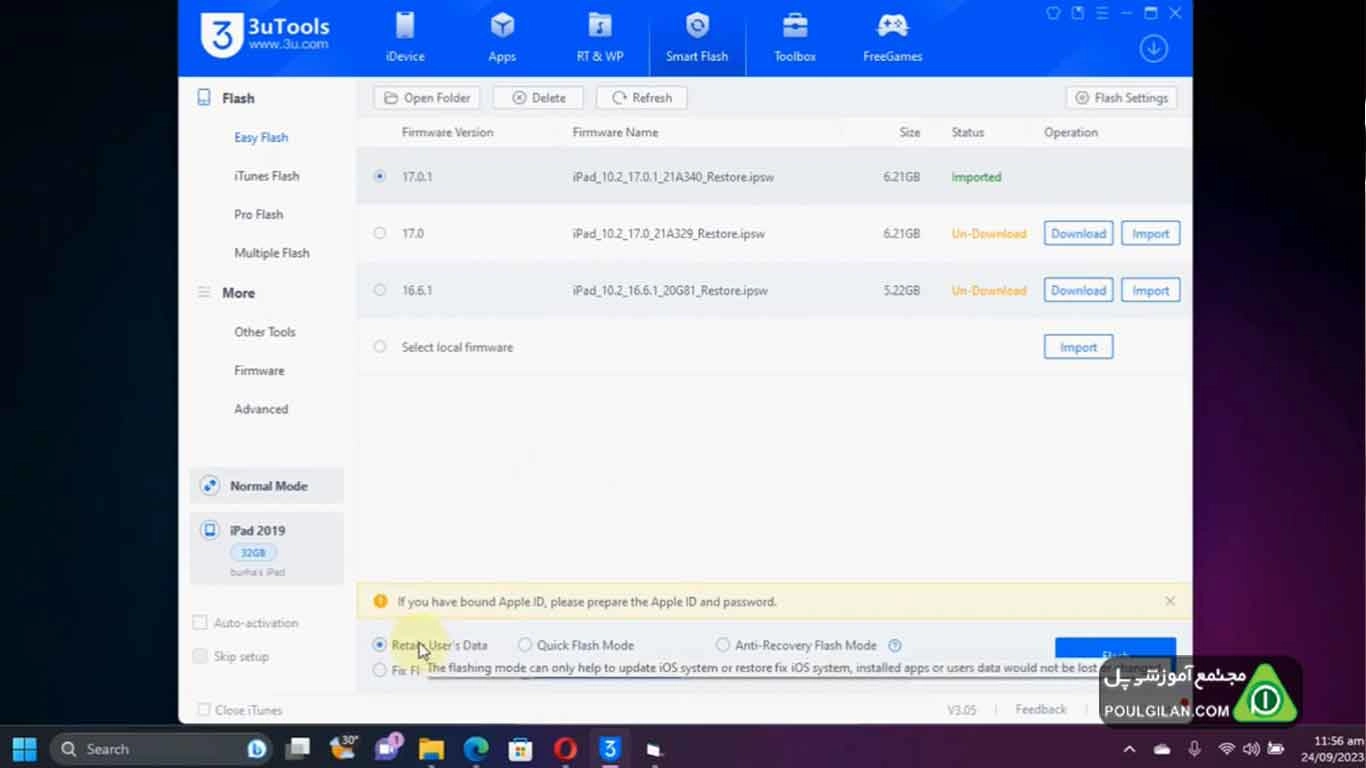Open the RT & WP section
The image size is (1366, 768).
pos(600,37)
